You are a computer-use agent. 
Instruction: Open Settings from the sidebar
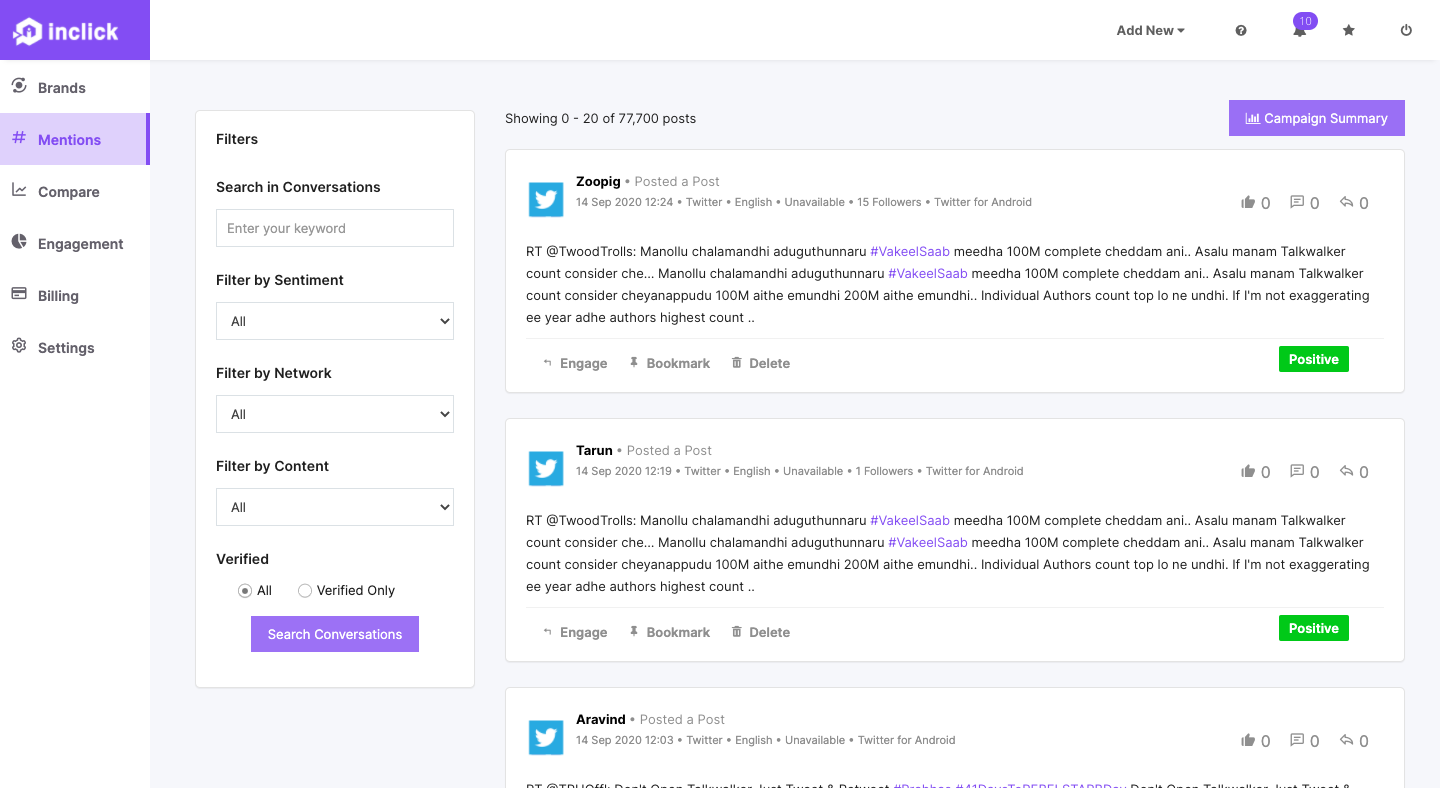click(75, 348)
